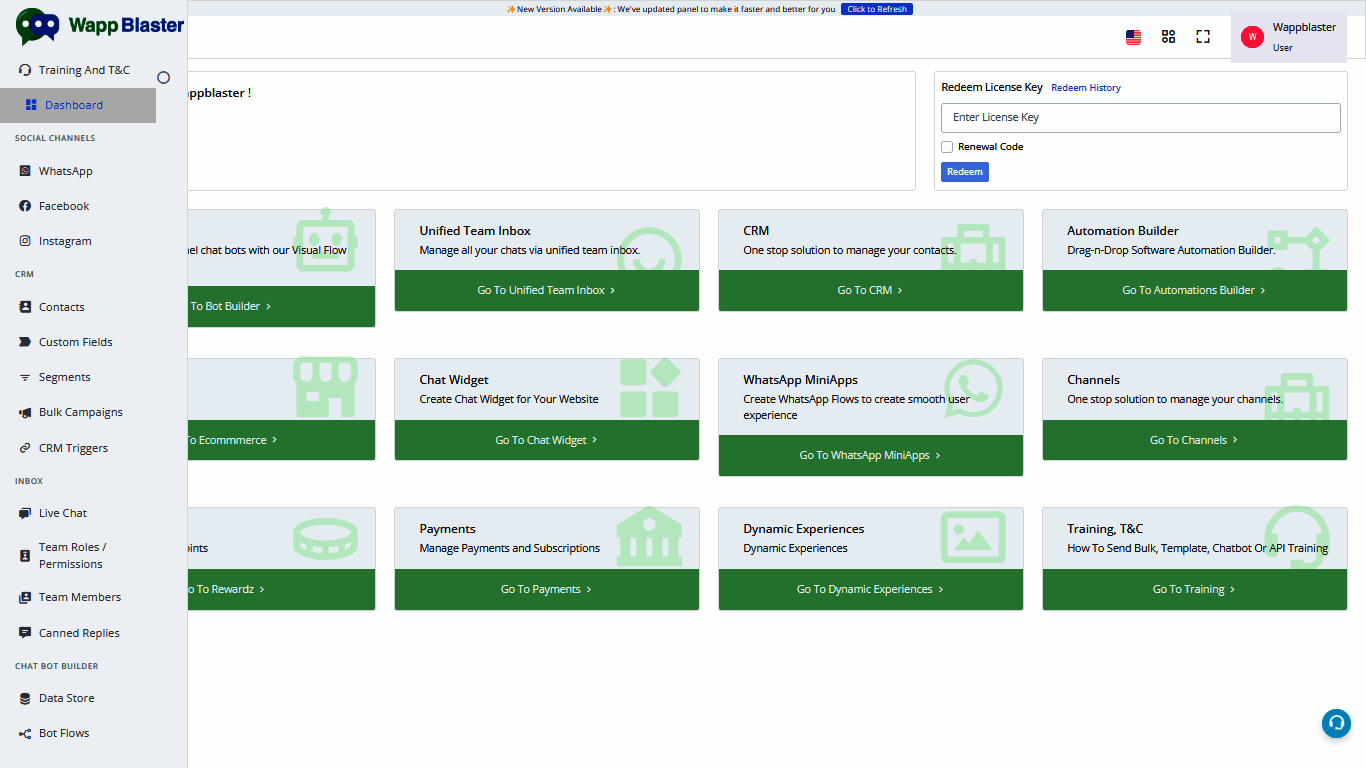Open the chat support bubble at bottom right
Image resolution: width=1366 pixels, height=768 pixels.
(1336, 723)
